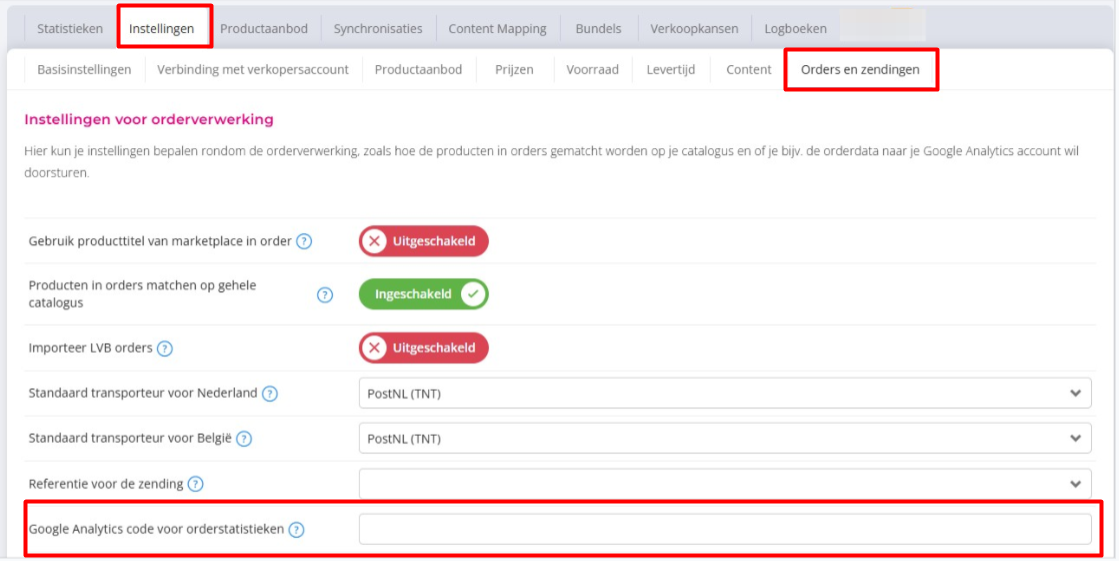This screenshot has width=1119, height=561.
Task: Open the Verkoopkansen tab
Action: 694,29
